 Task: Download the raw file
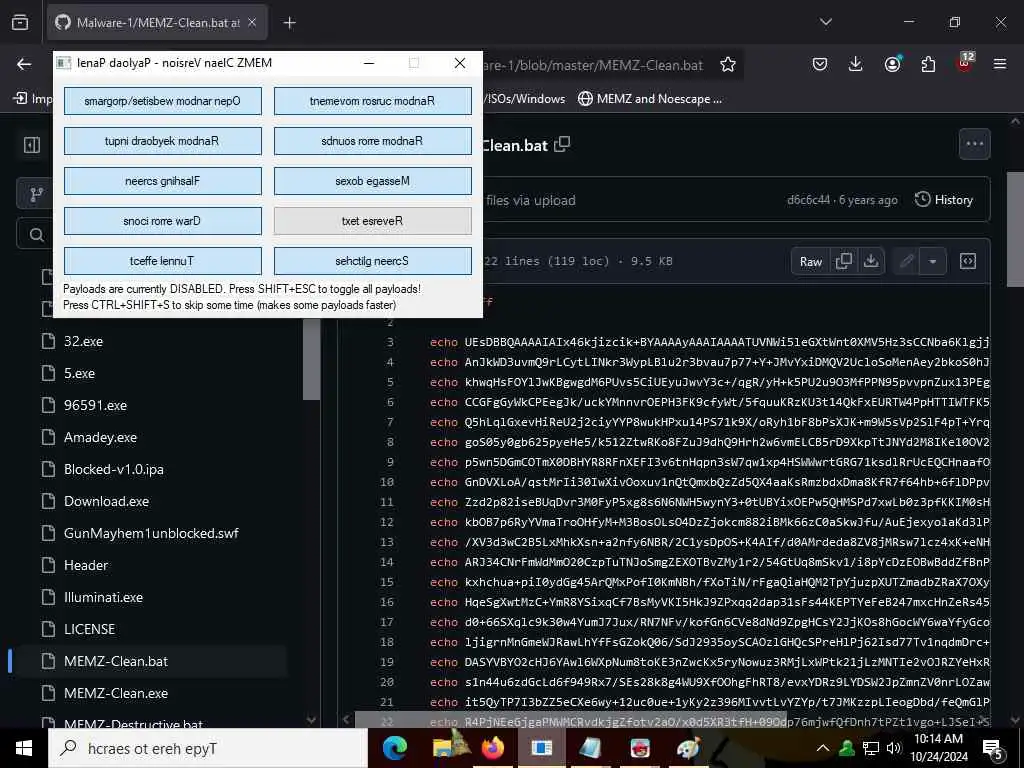(871, 261)
